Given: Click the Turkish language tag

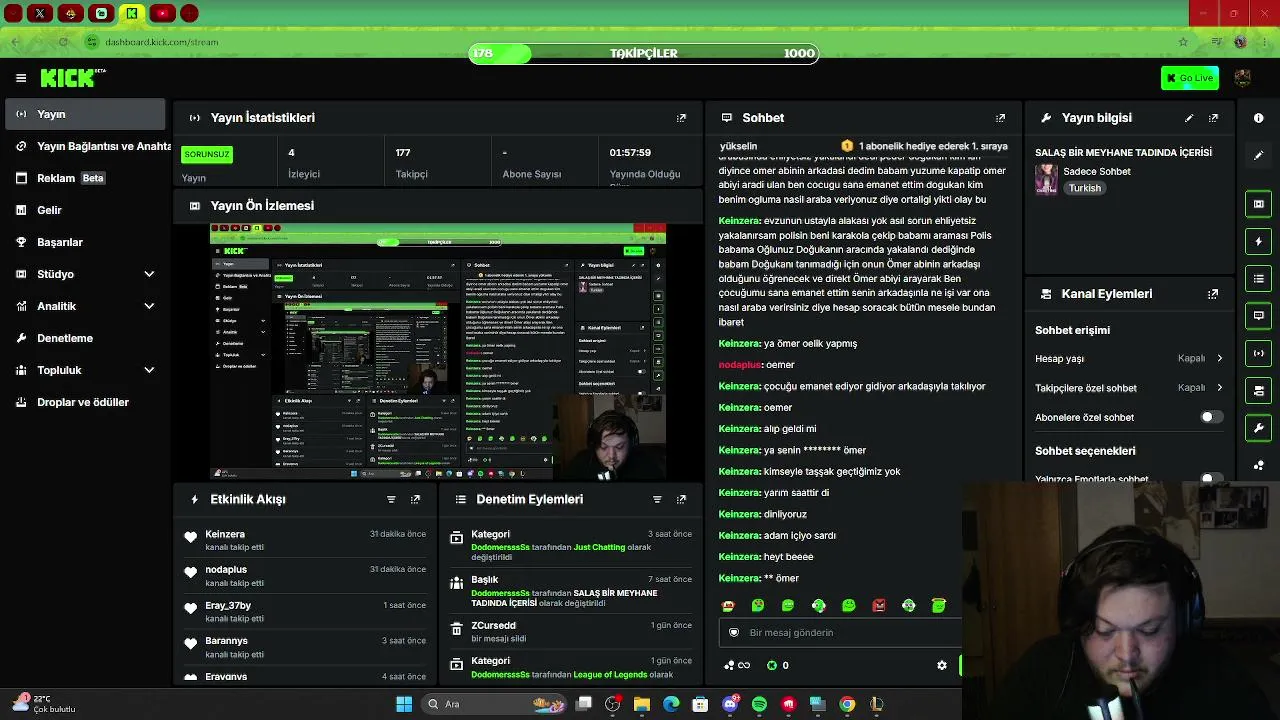Looking at the screenshot, I should (1085, 188).
